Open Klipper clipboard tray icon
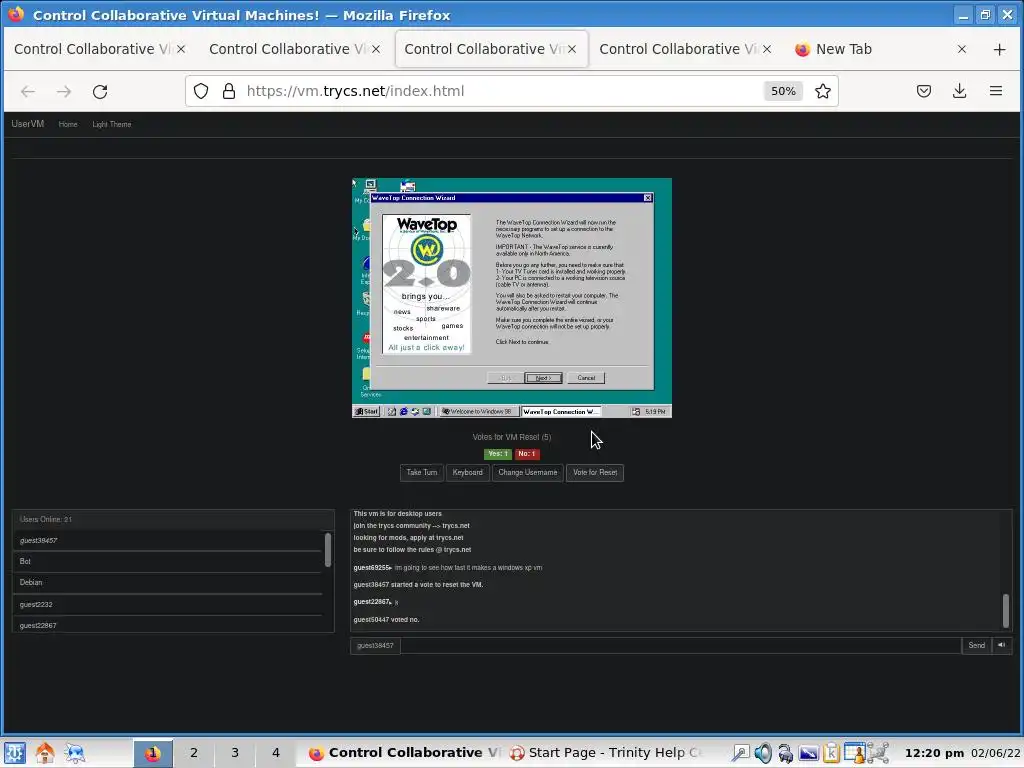Image resolution: width=1024 pixels, height=768 pixels. point(831,753)
